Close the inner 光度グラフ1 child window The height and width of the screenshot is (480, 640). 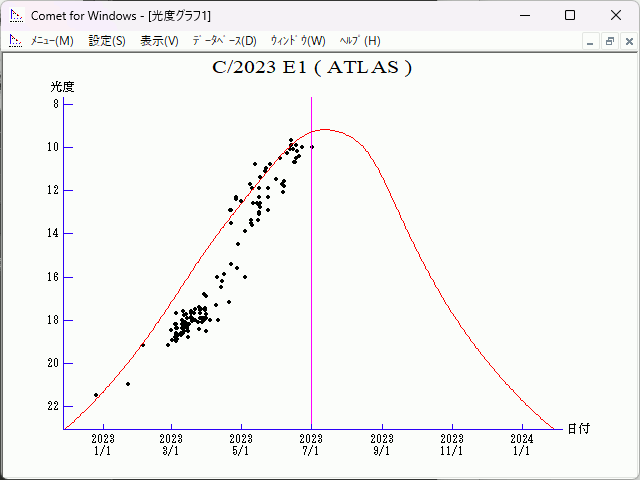coord(629,42)
